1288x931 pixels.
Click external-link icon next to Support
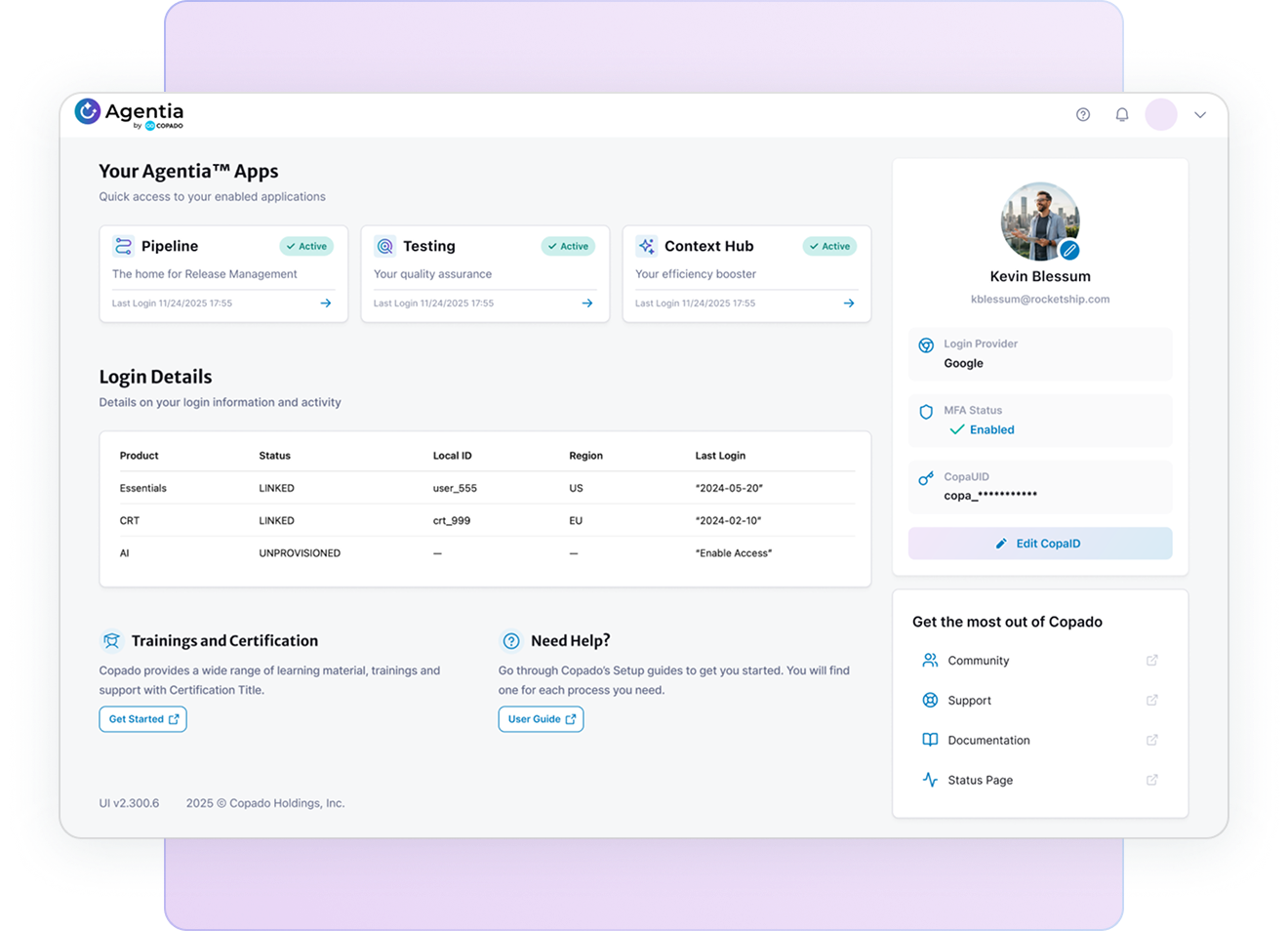1152,701
